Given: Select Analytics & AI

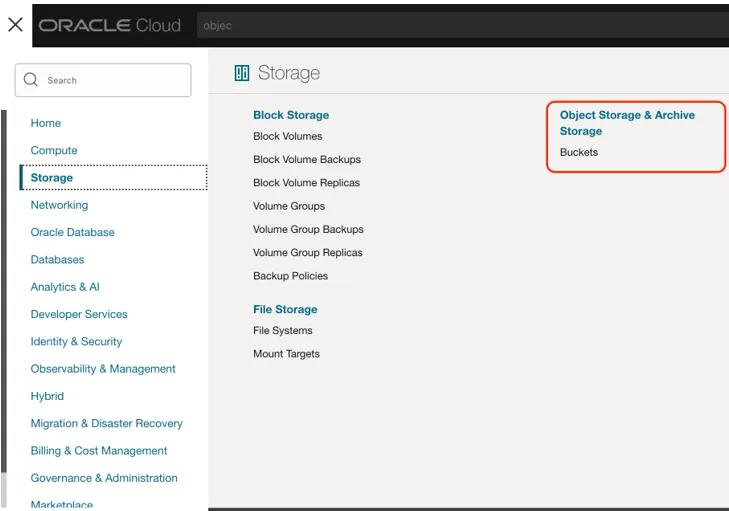Looking at the screenshot, I should click(x=65, y=287).
